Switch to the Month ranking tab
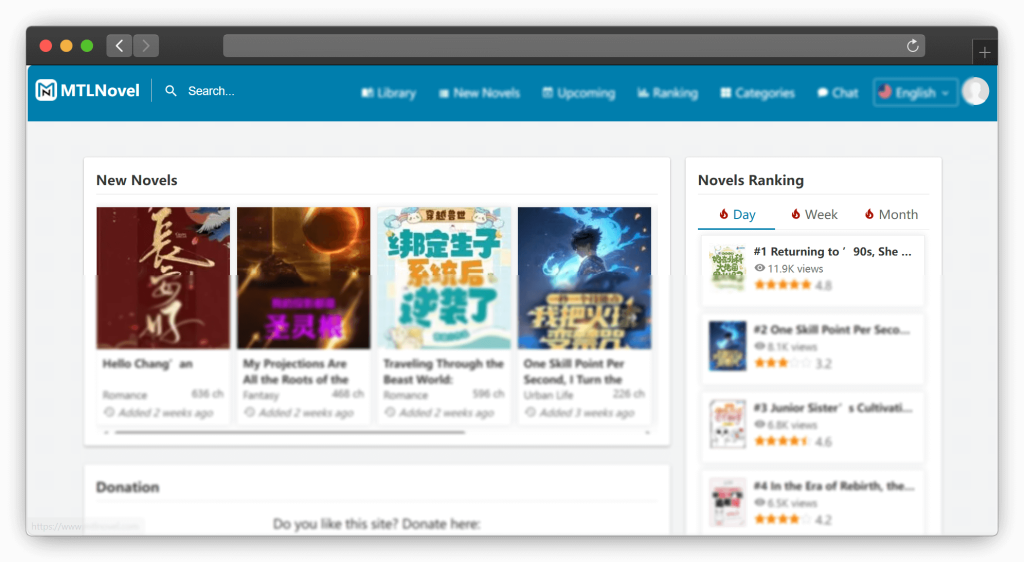1024x562 pixels. [890, 214]
